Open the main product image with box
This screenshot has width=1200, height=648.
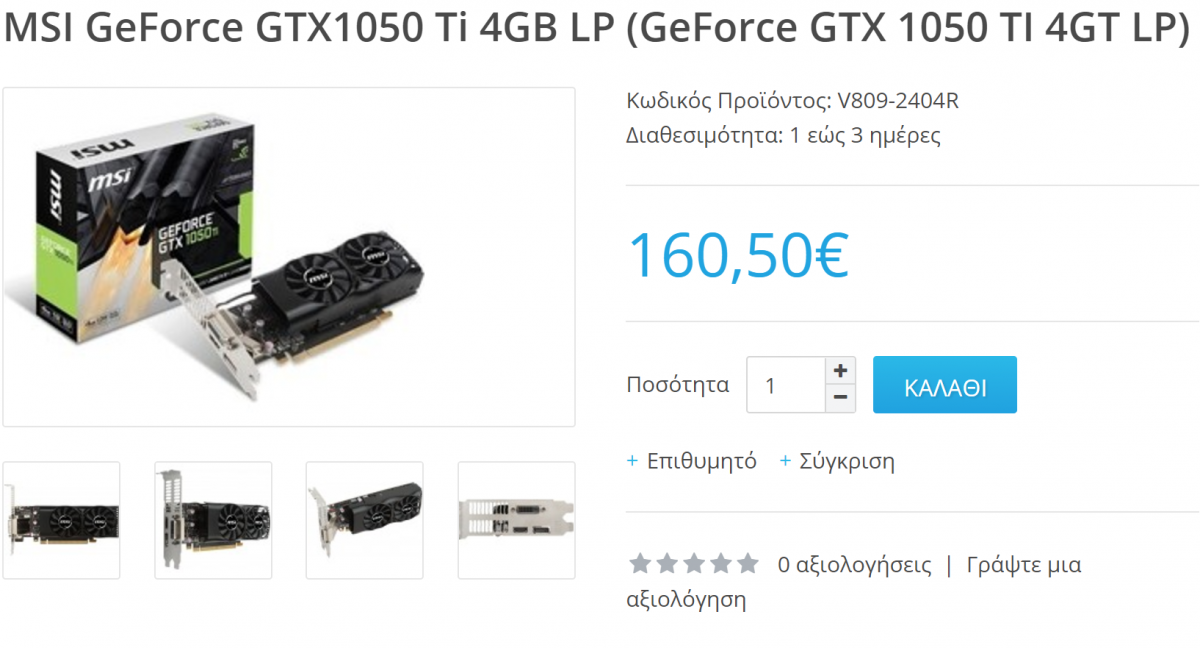point(289,257)
